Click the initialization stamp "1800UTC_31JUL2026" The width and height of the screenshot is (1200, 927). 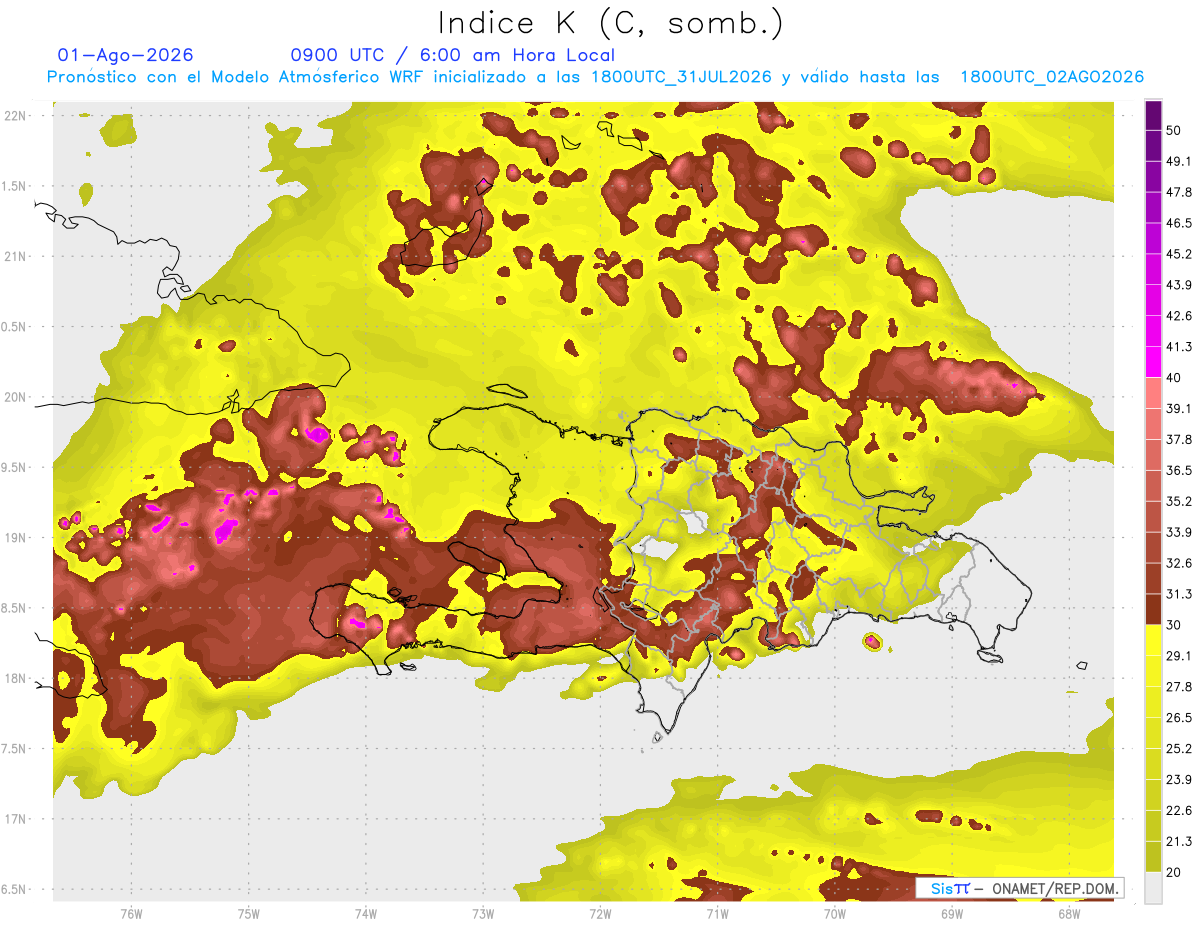(681, 77)
